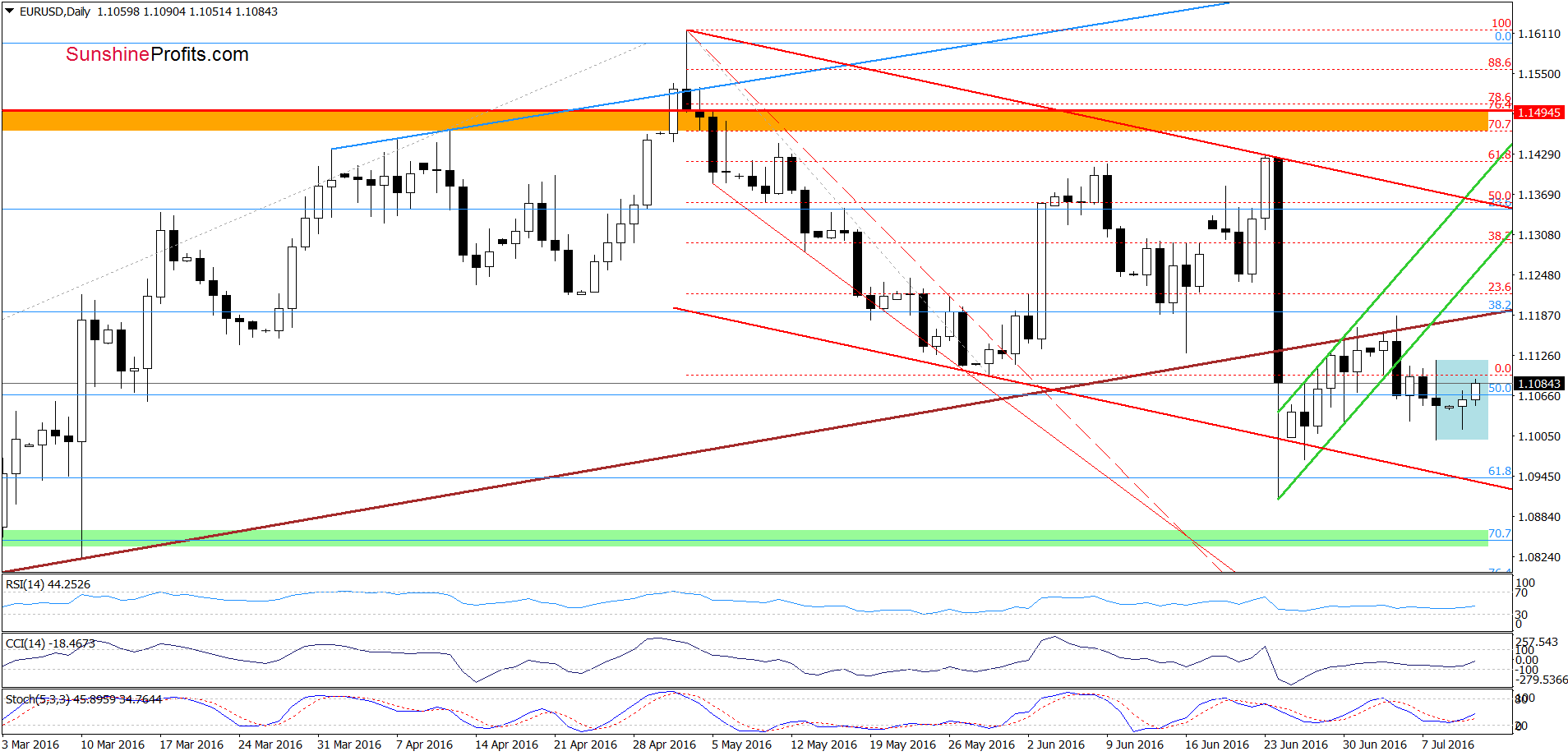Click the SunshineProfits.com watermark link
The image size is (1568, 756).
click(x=157, y=54)
